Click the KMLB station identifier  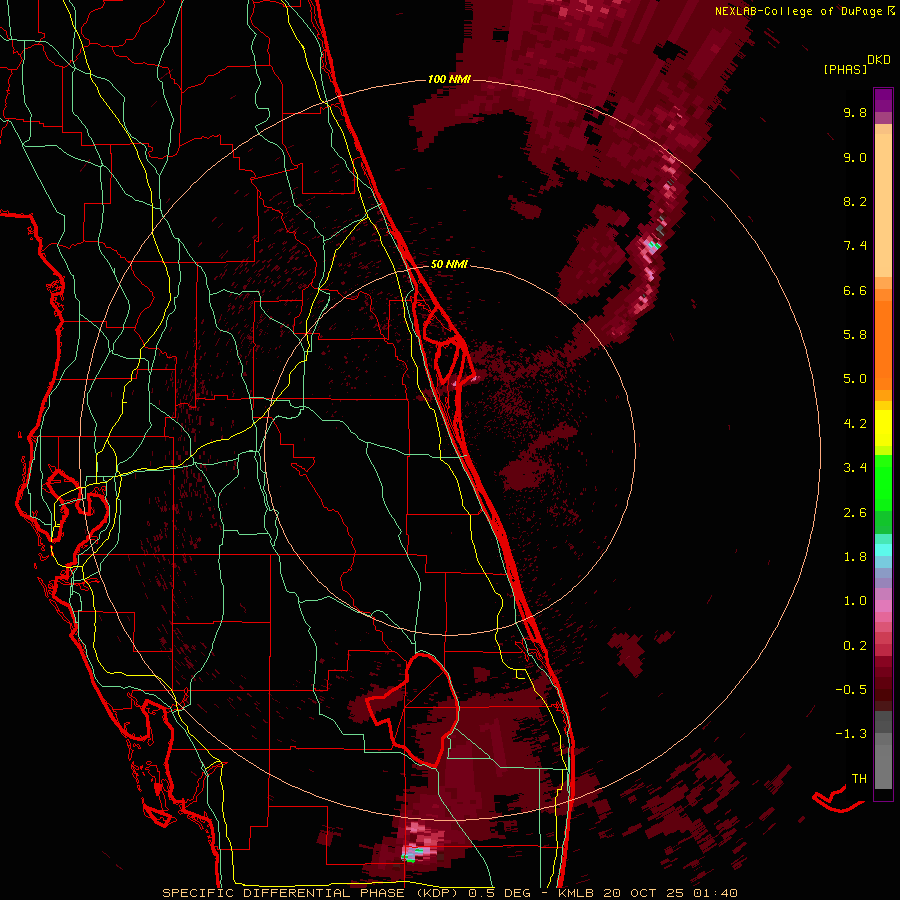pos(575,893)
